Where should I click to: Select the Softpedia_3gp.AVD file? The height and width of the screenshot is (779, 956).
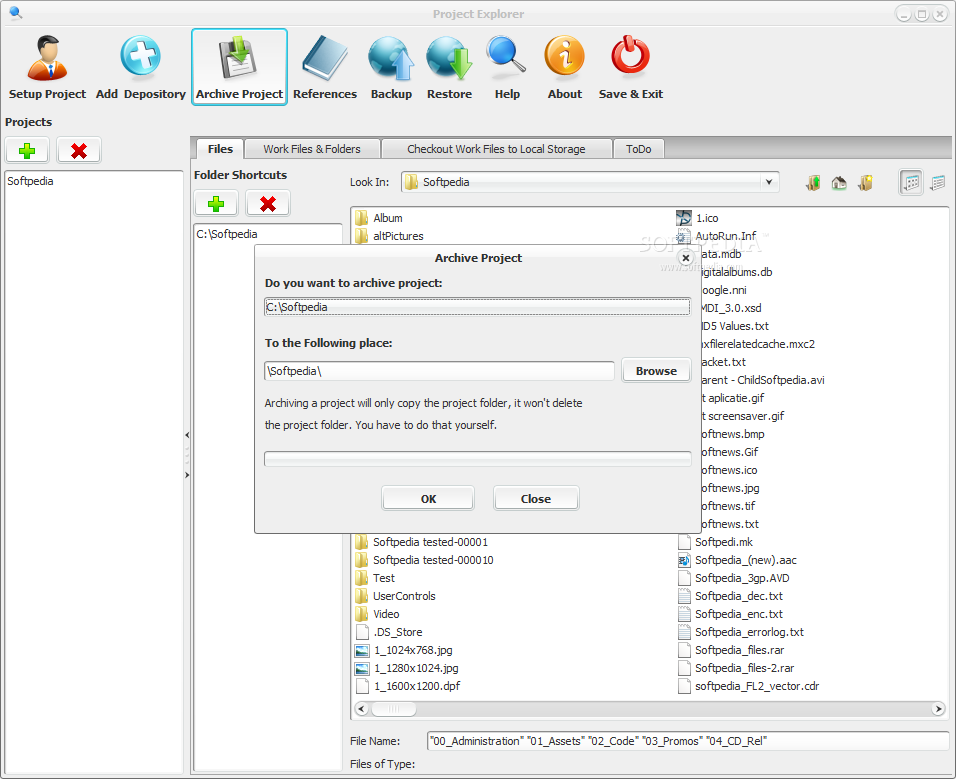coord(733,578)
